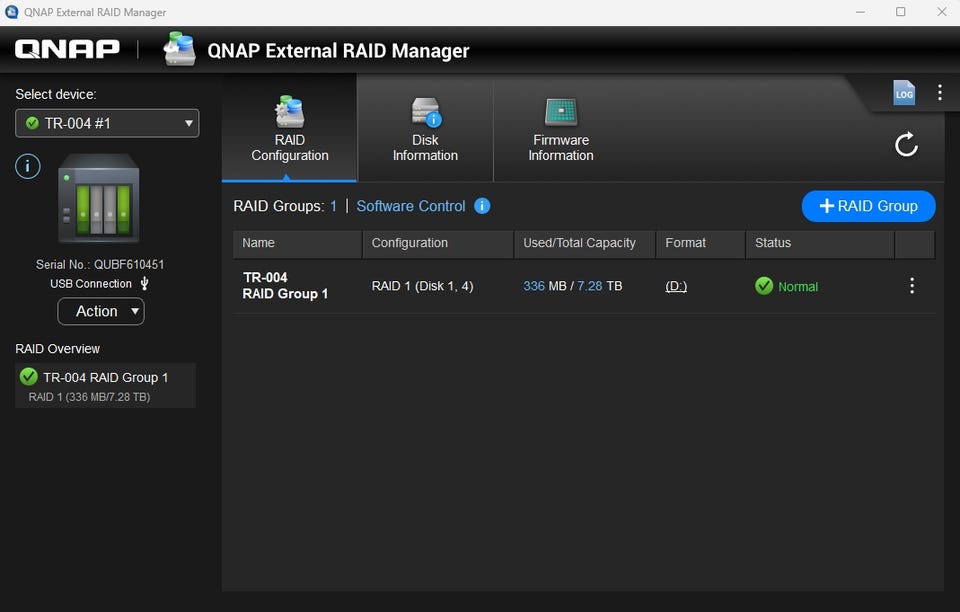Maximize the RAID Manager window

pyautogui.click(x=901, y=12)
